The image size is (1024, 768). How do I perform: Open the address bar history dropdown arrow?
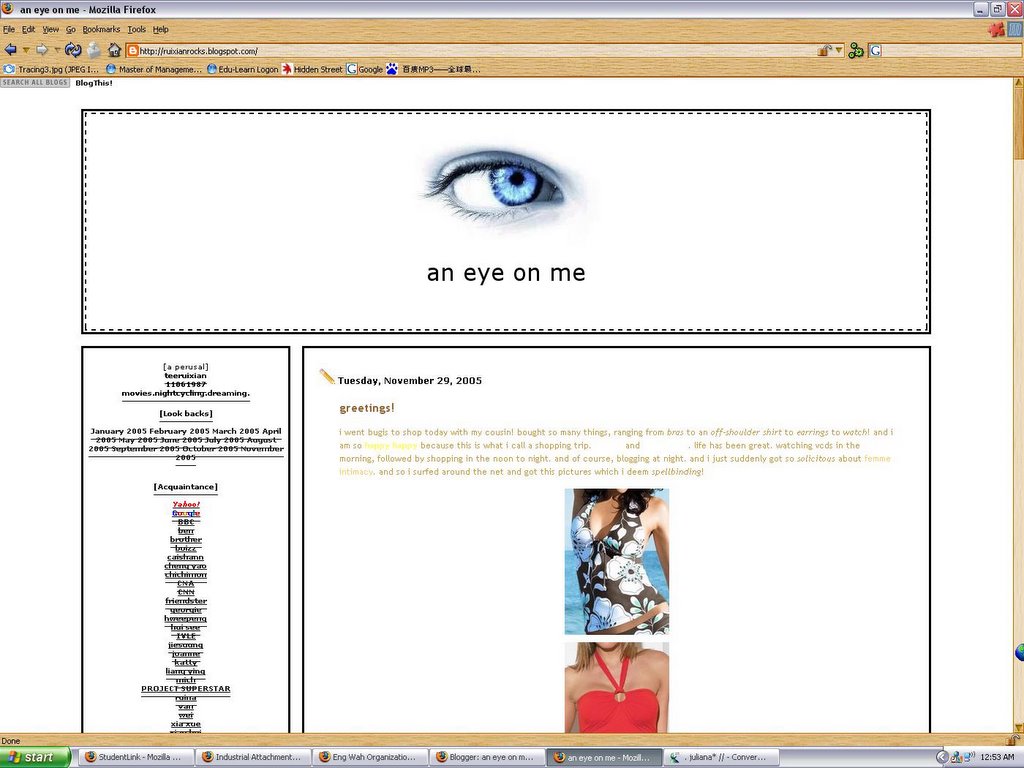[x=839, y=50]
